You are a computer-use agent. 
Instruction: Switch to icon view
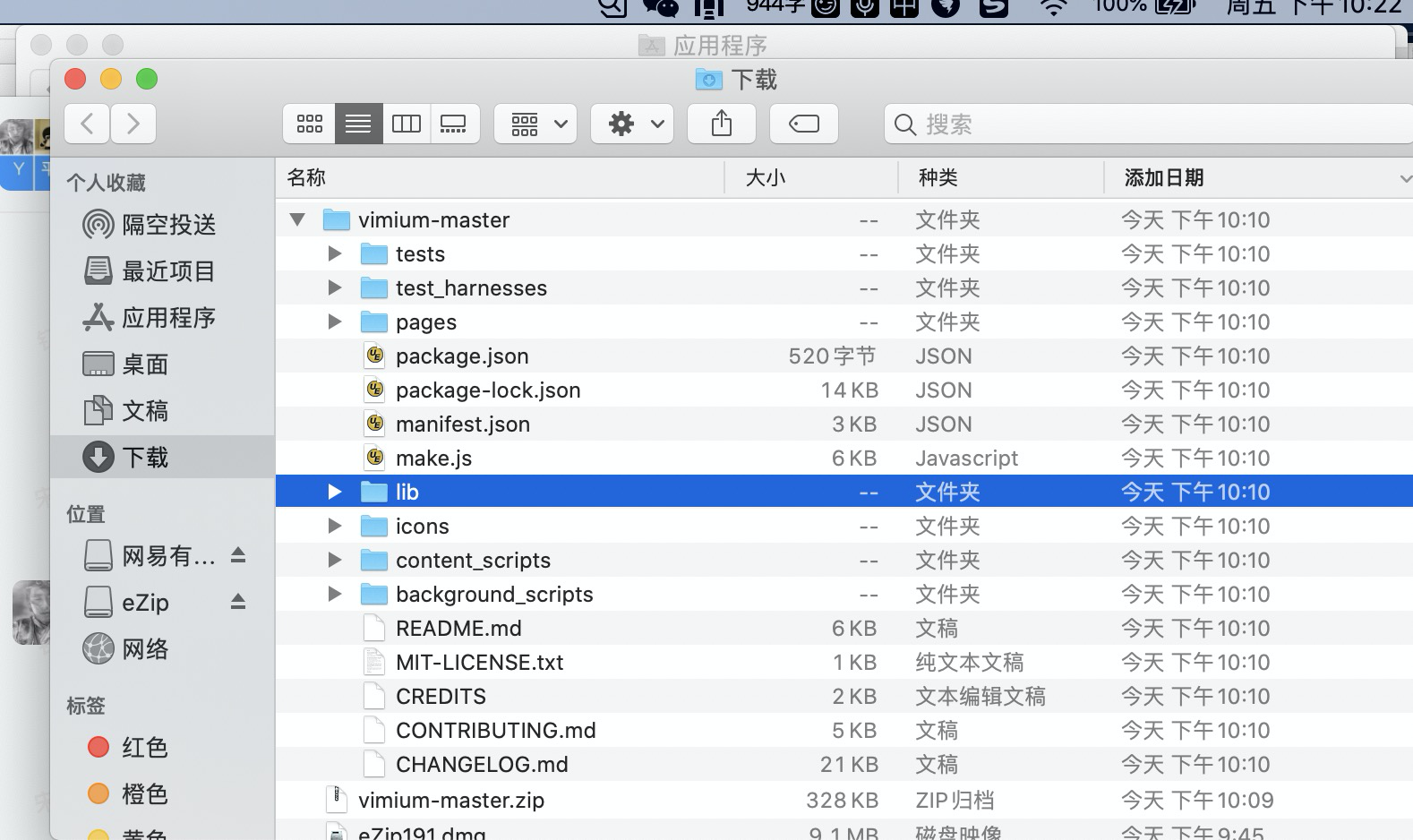310,124
